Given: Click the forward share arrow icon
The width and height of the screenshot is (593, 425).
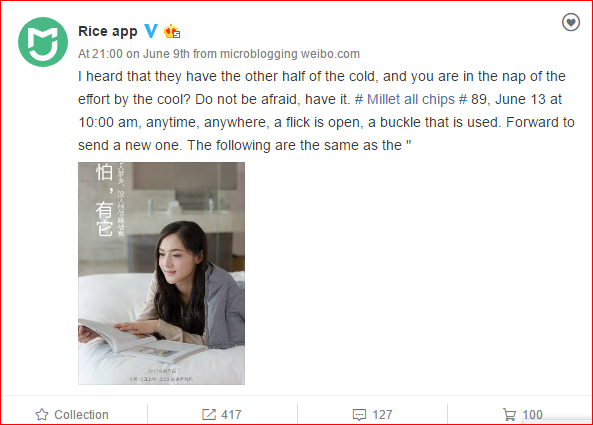Looking at the screenshot, I should click(x=209, y=414).
